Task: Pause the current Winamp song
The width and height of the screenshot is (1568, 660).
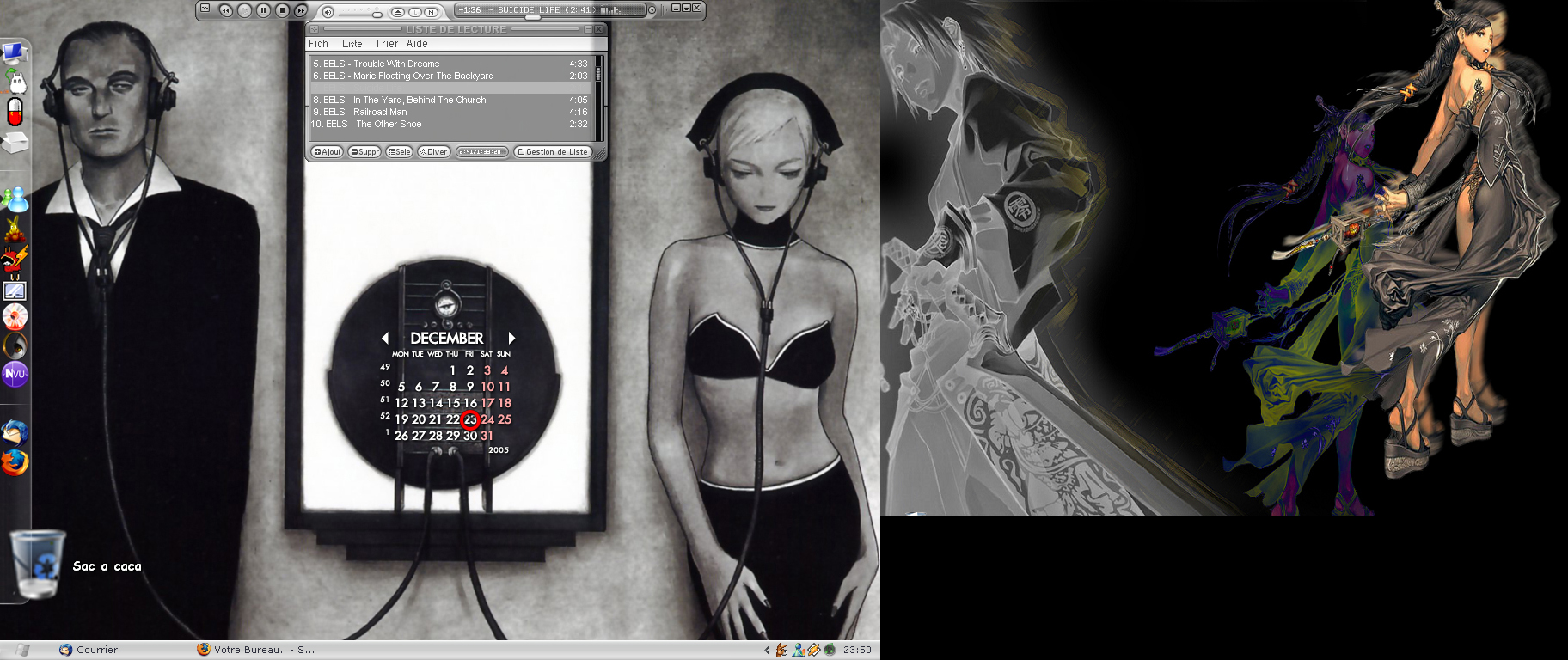Action: pyautogui.click(x=263, y=10)
